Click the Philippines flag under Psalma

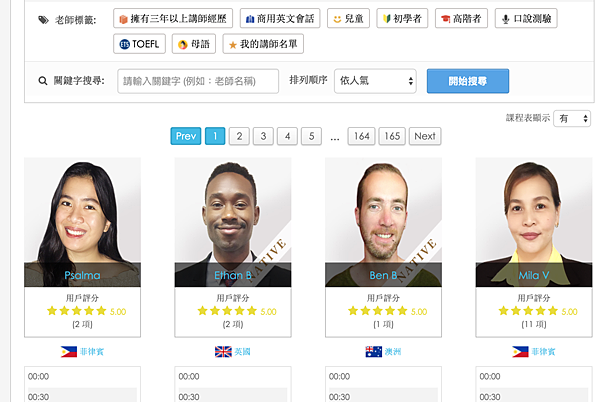[69, 352]
